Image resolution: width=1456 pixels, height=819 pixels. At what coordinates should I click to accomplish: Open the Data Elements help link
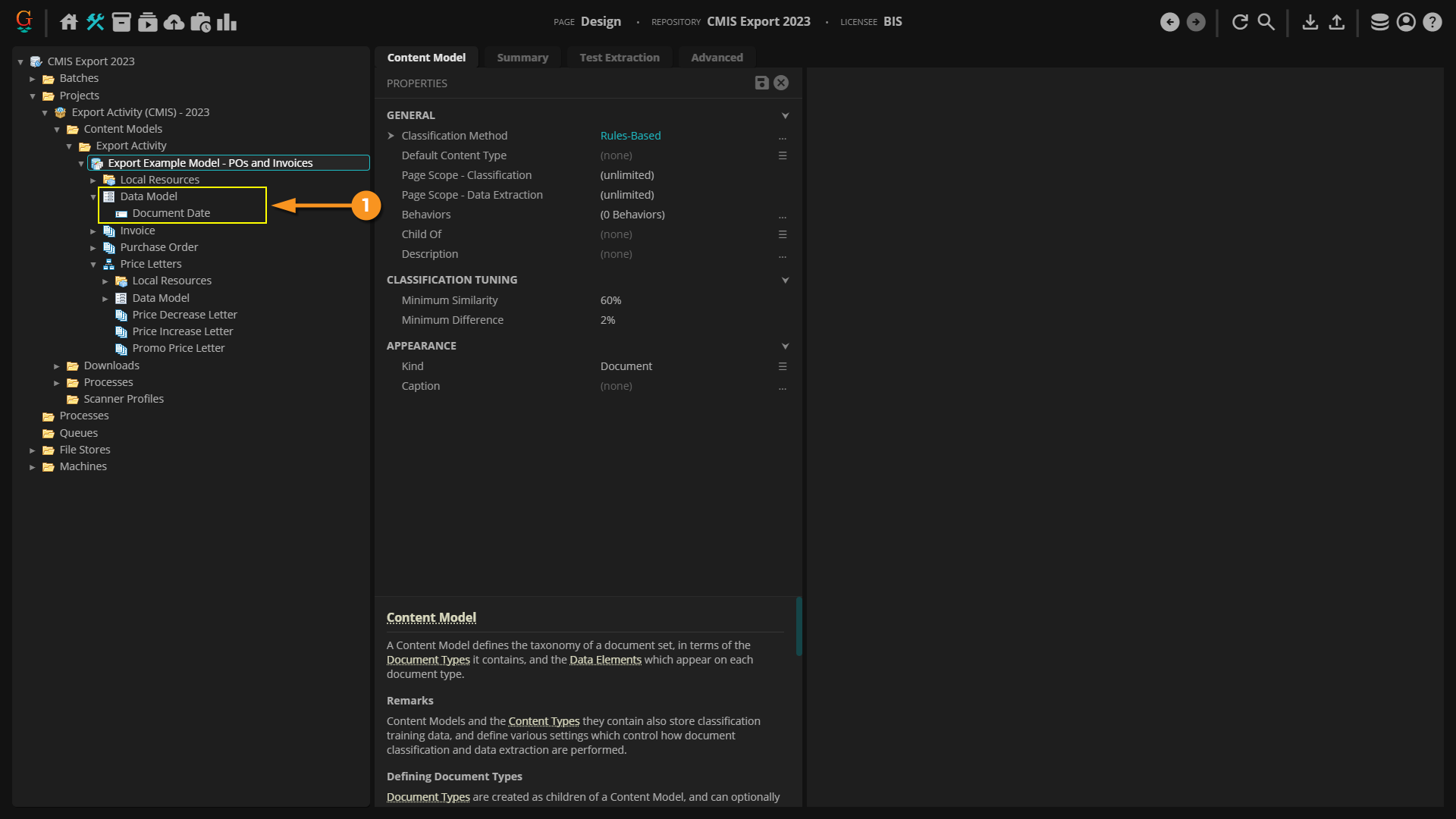tap(605, 660)
